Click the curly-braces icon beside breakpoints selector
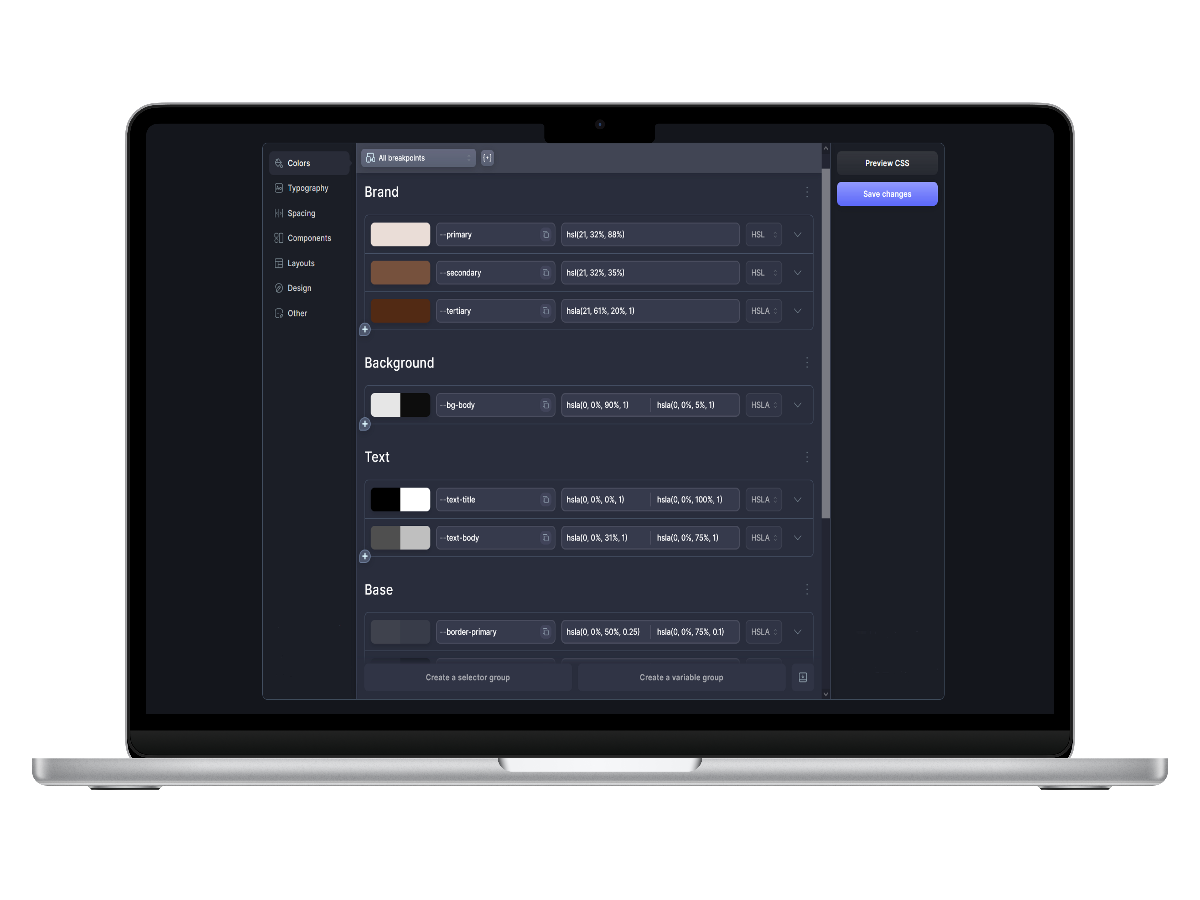Viewport: 1200px width, 900px height. point(487,158)
